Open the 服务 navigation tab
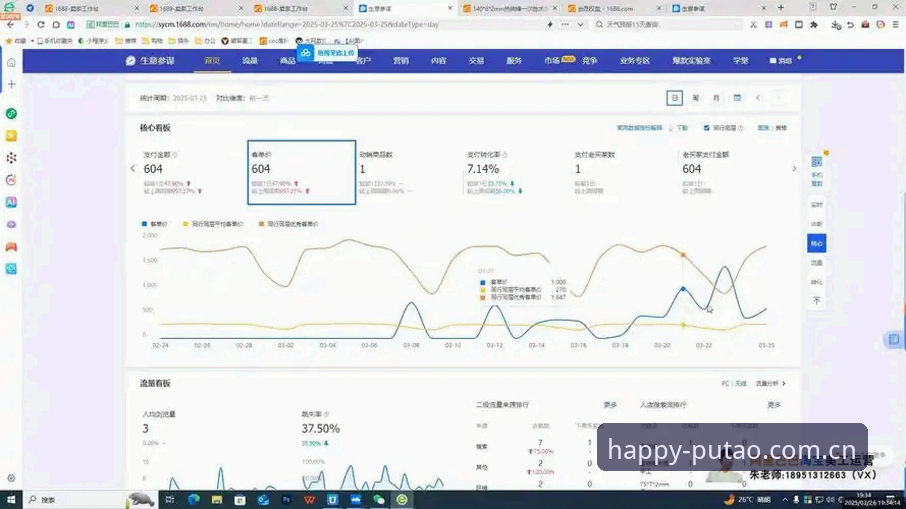Image resolution: width=906 pixels, height=509 pixels. (x=514, y=61)
